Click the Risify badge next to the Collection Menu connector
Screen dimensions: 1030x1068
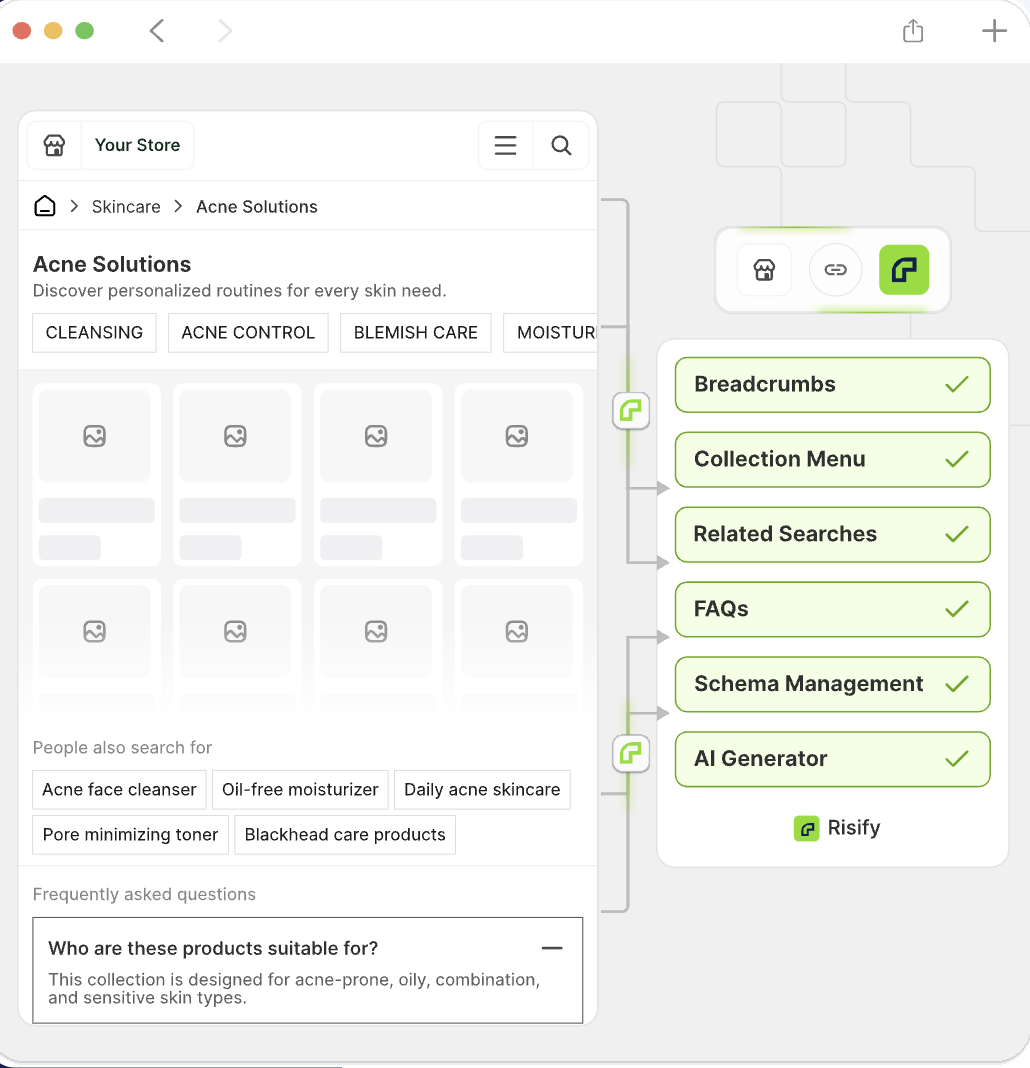pyautogui.click(x=631, y=410)
